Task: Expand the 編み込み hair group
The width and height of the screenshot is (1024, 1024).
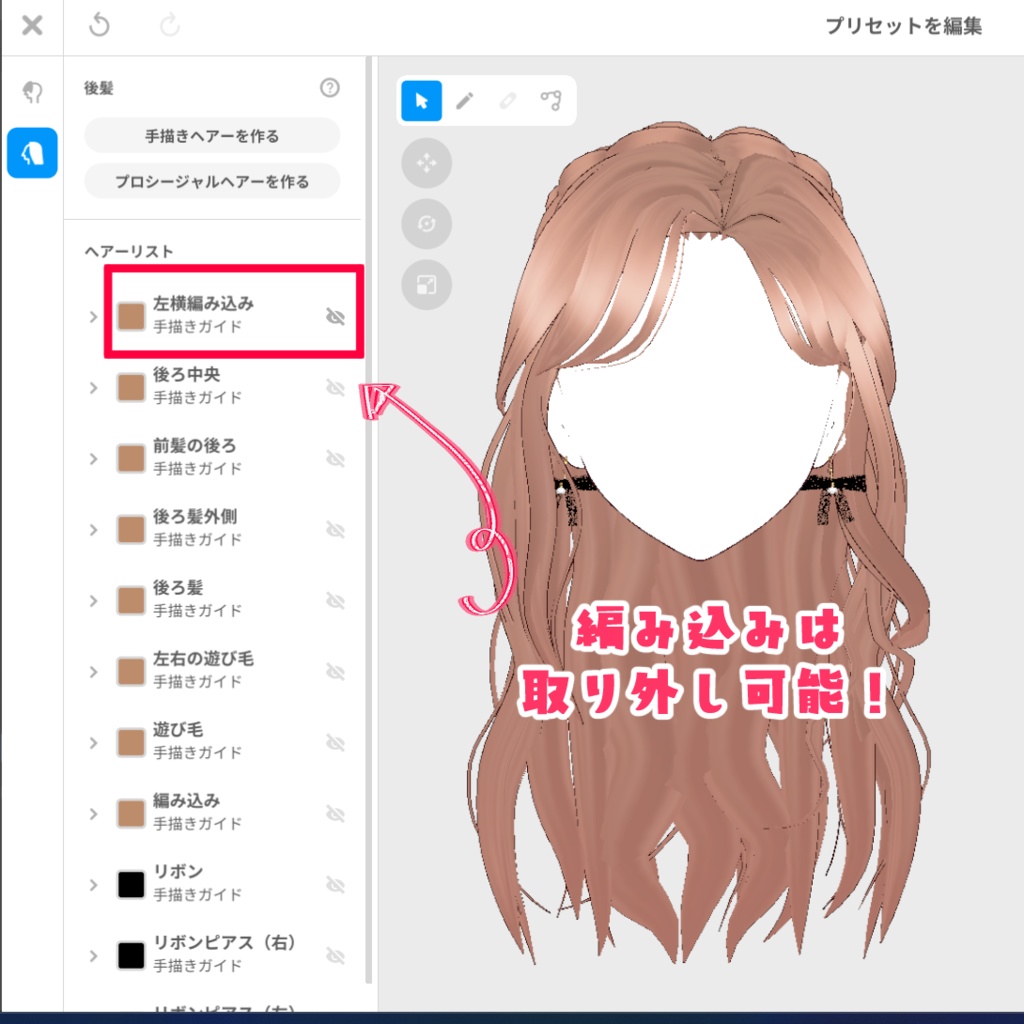Action: [x=93, y=814]
